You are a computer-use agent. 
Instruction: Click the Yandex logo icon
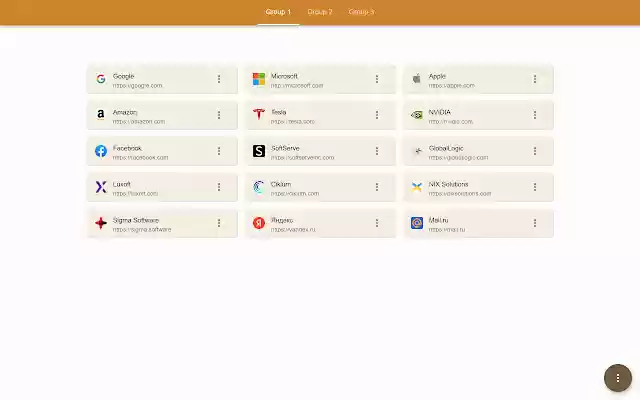tap(259, 223)
